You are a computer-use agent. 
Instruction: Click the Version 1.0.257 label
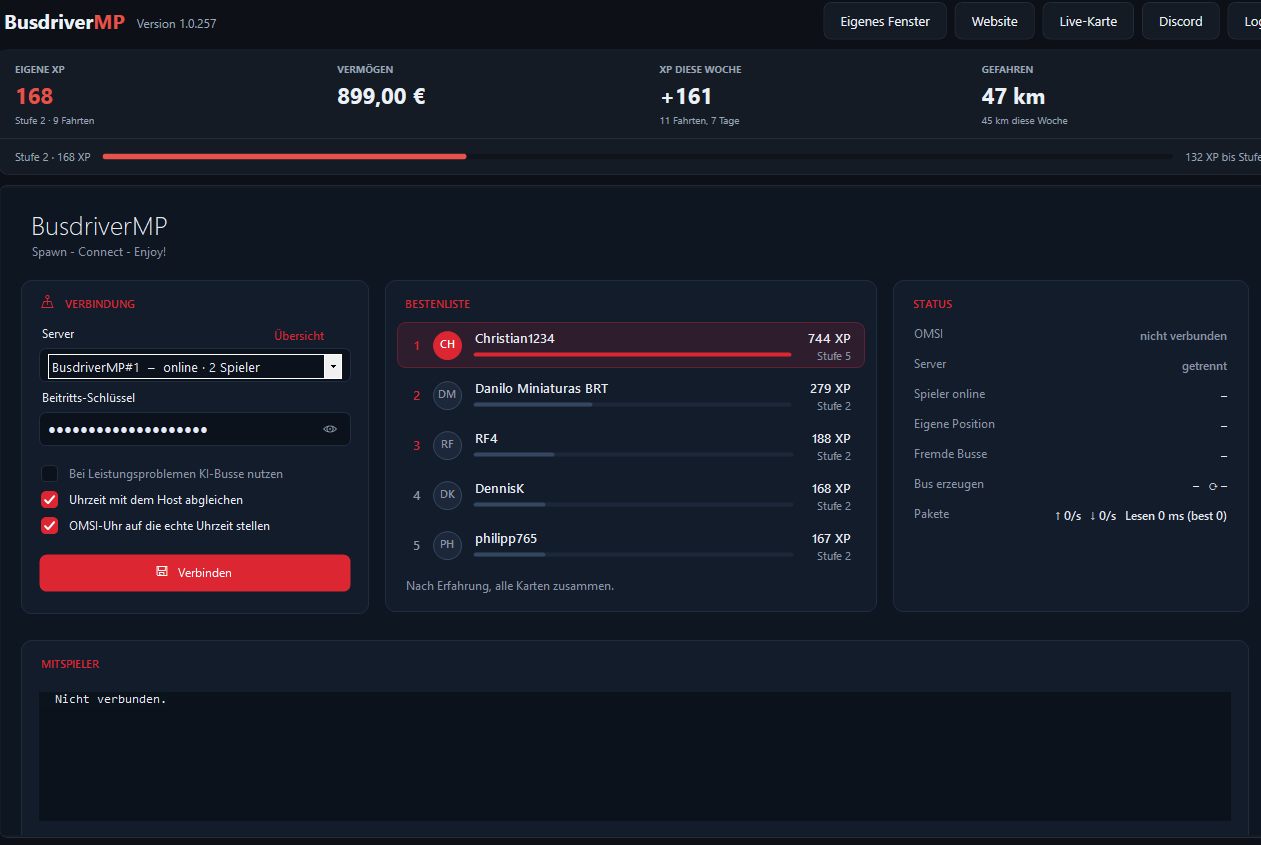[x=176, y=23]
